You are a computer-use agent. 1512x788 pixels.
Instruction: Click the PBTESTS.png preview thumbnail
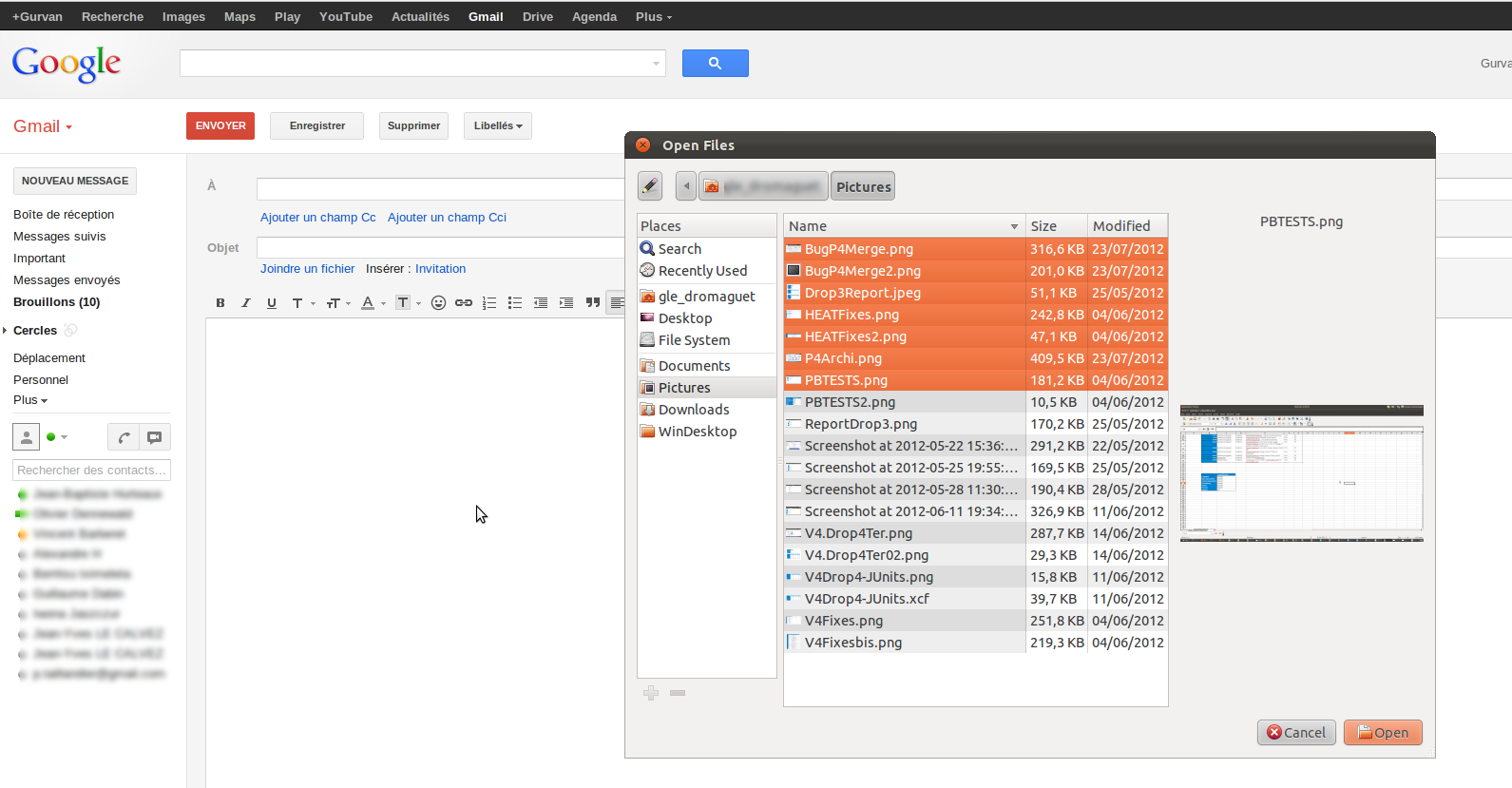pyautogui.click(x=1302, y=473)
